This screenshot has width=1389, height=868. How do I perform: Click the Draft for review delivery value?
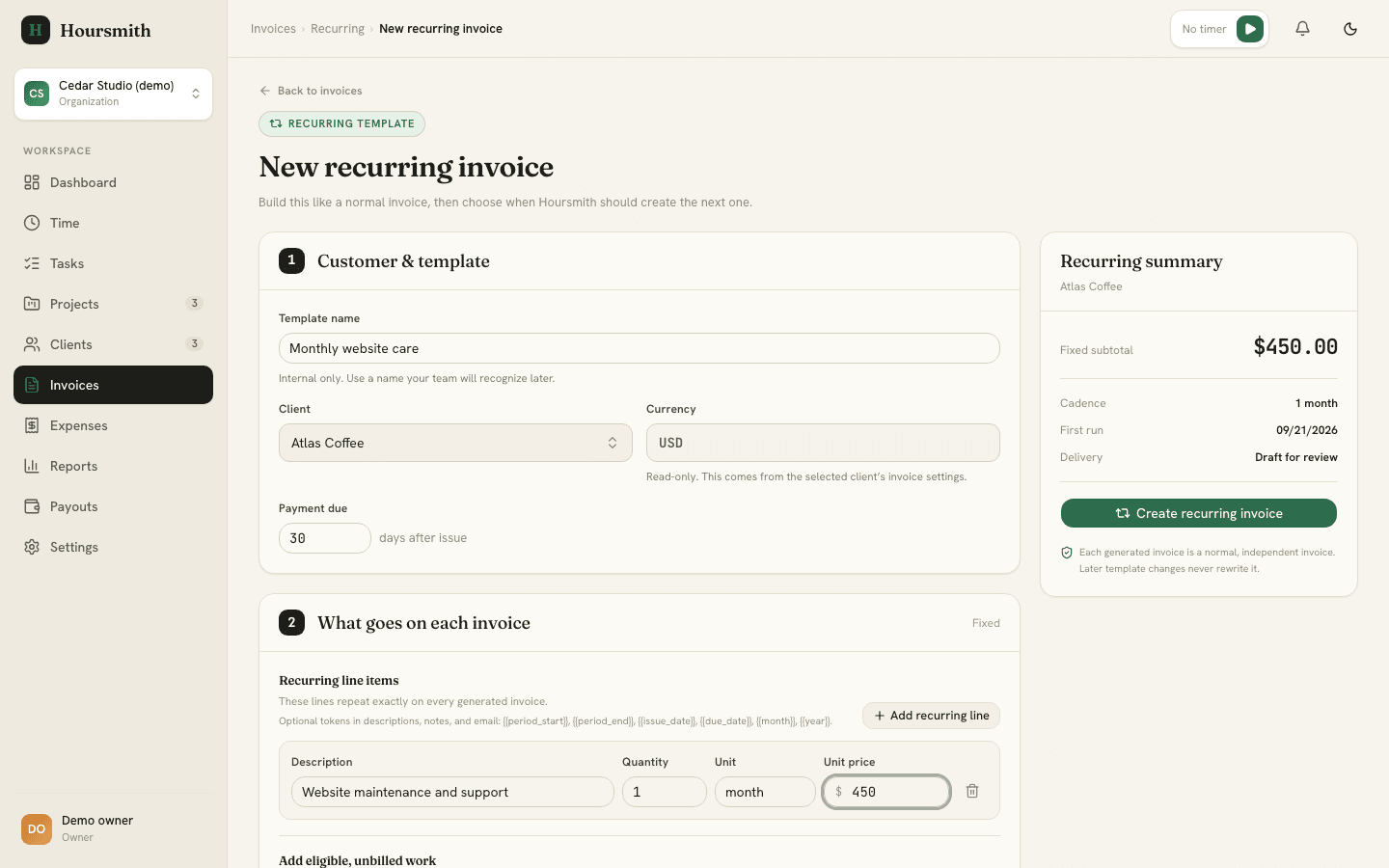(x=1296, y=457)
